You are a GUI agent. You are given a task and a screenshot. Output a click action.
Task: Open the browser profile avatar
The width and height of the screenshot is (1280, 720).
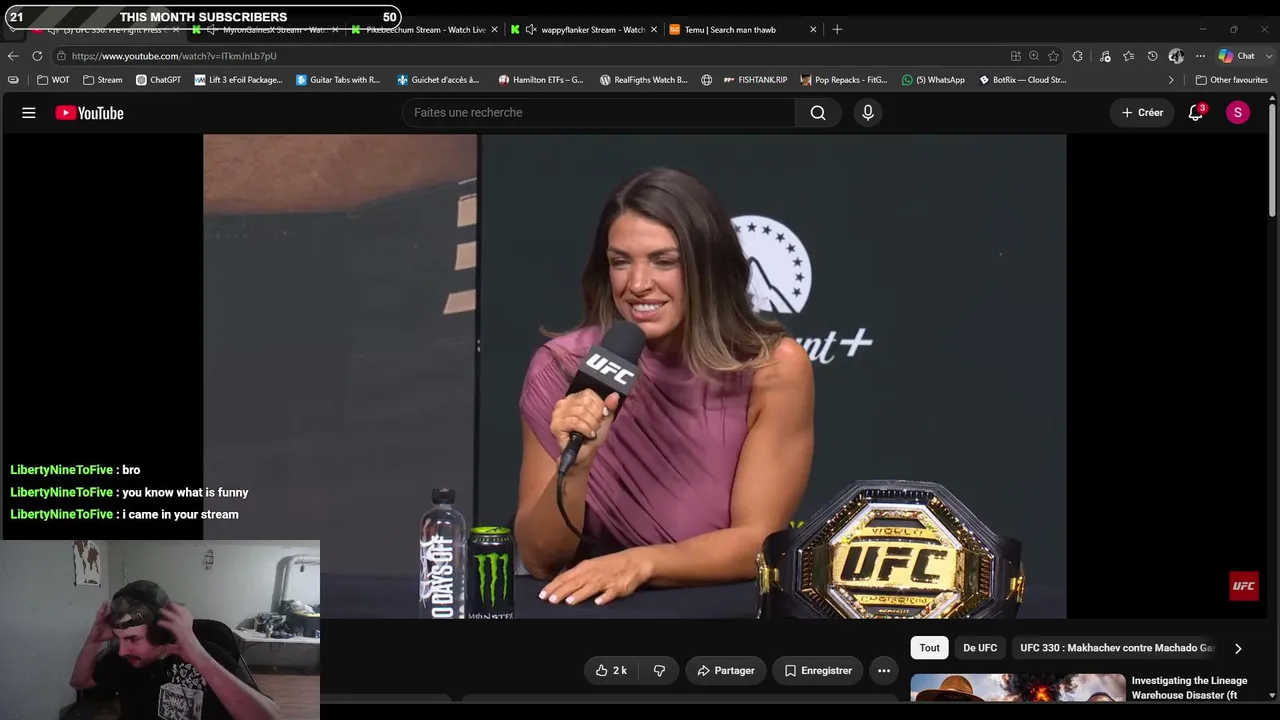[x=1176, y=56]
